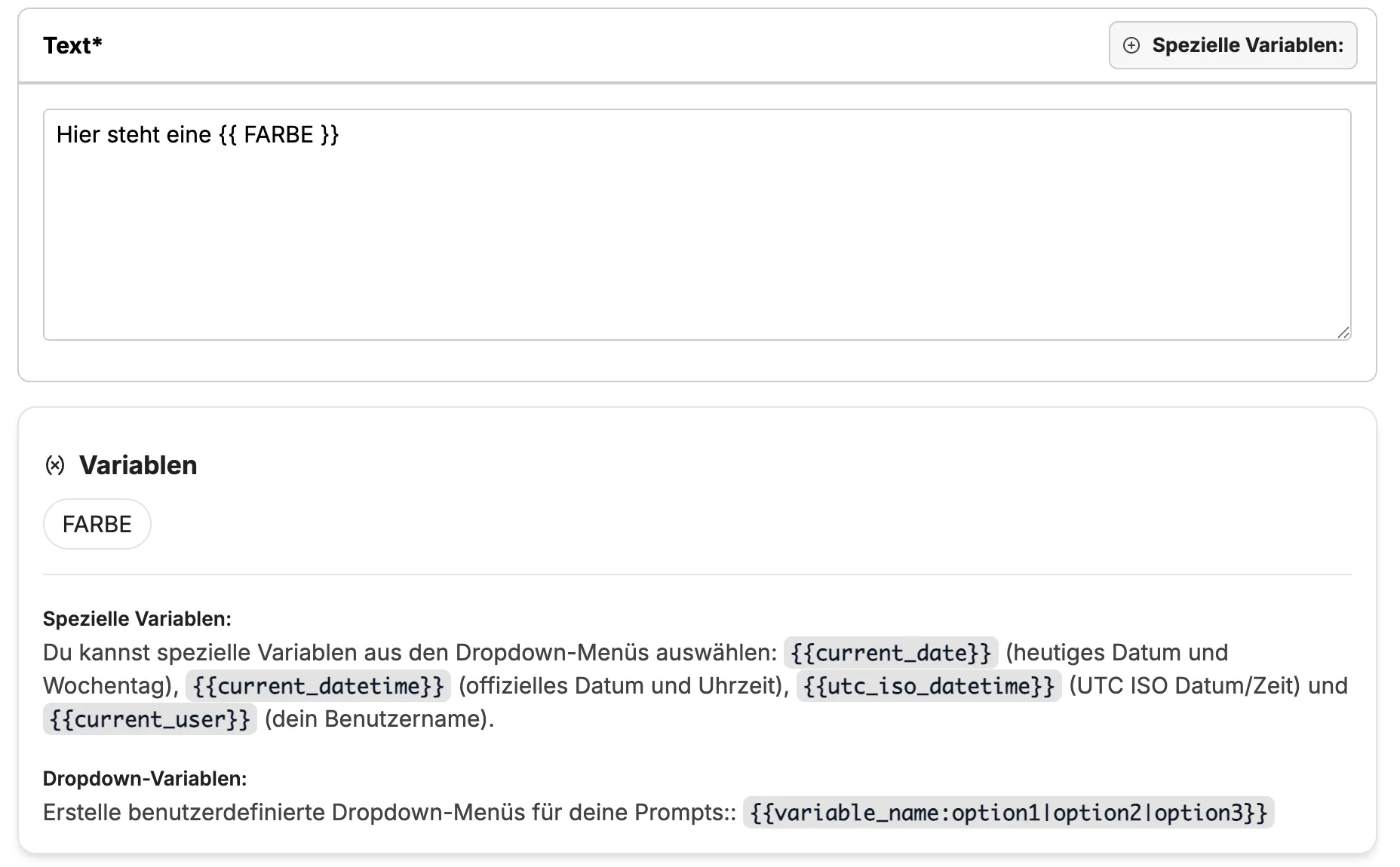The width and height of the screenshot is (1400, 867).
Task: Click the "Erstelle benutzerdefinierte Dropdown-Menüs" sentence
Action: [388, 813]
